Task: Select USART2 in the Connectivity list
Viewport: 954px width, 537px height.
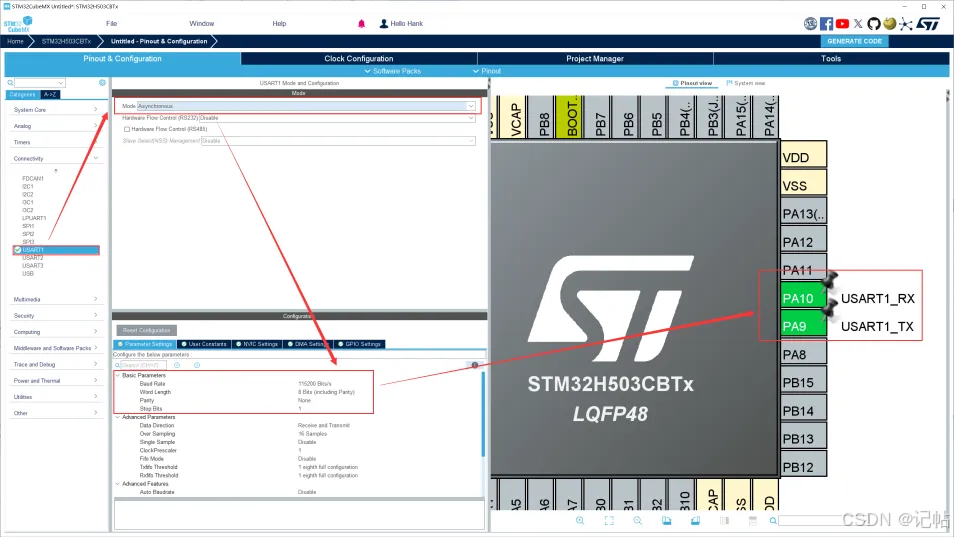Action: [x=33, y=258]
